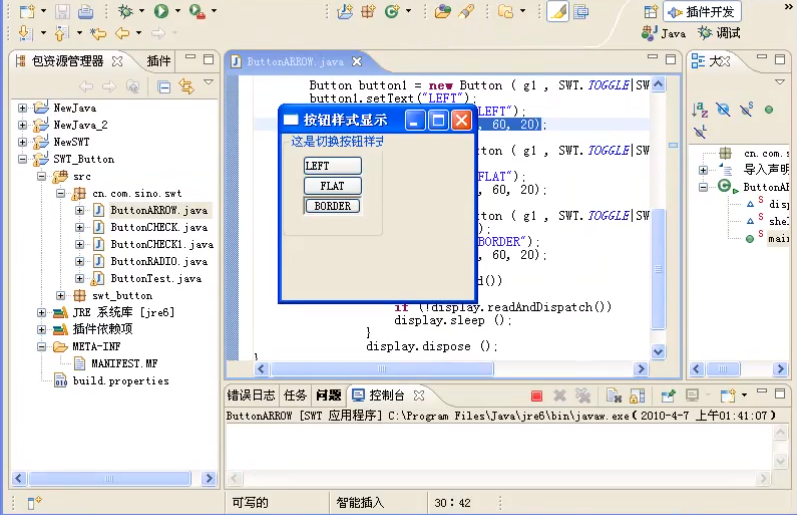This screenshot has height=515, width=797.
Task: Select ButtonCHECK.java in the package explorer
Action: [159, 227]
